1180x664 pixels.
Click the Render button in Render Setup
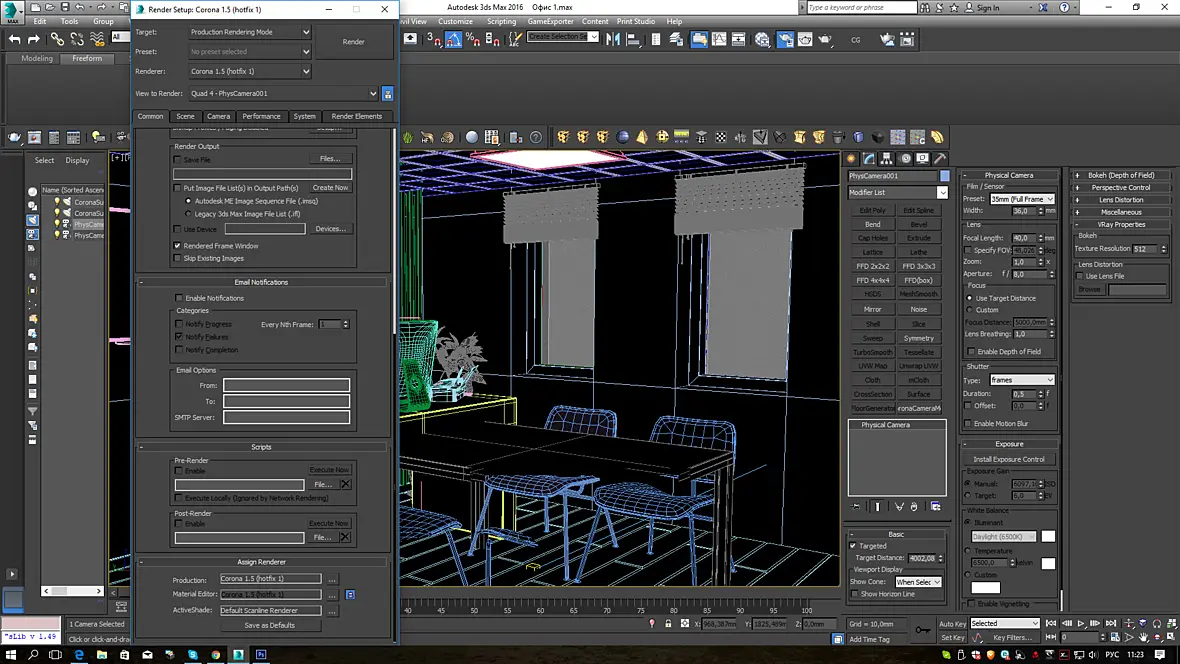[x=354, y=42]
